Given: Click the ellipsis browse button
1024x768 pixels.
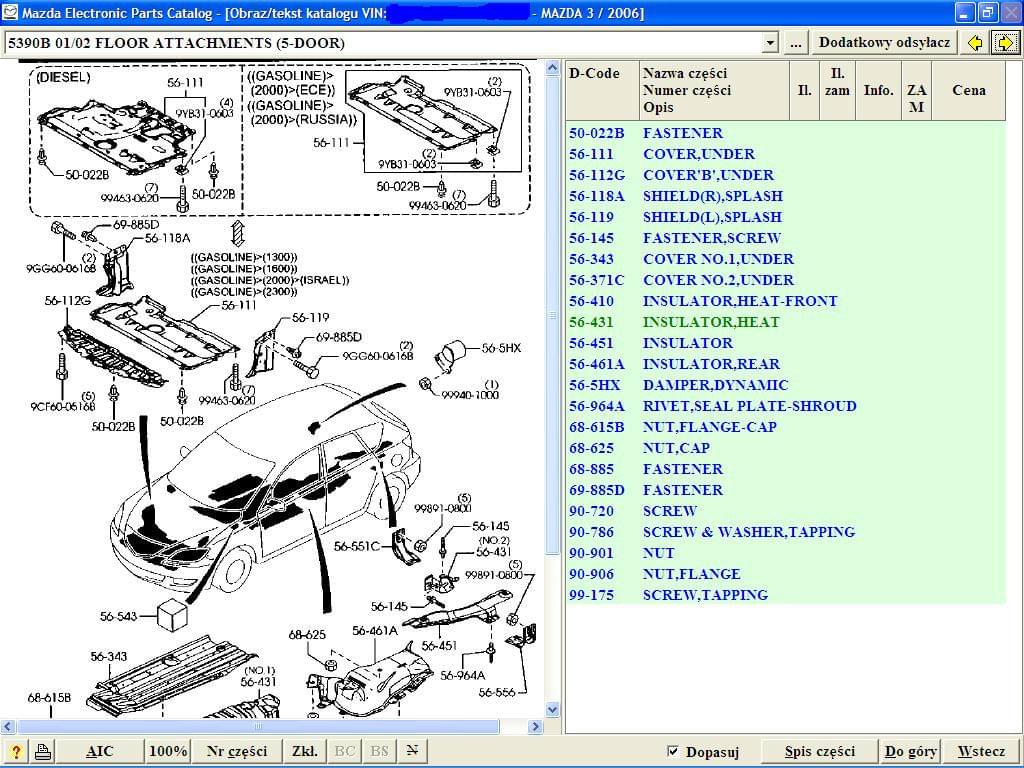Looking at the screenshot, I should 795,43.
